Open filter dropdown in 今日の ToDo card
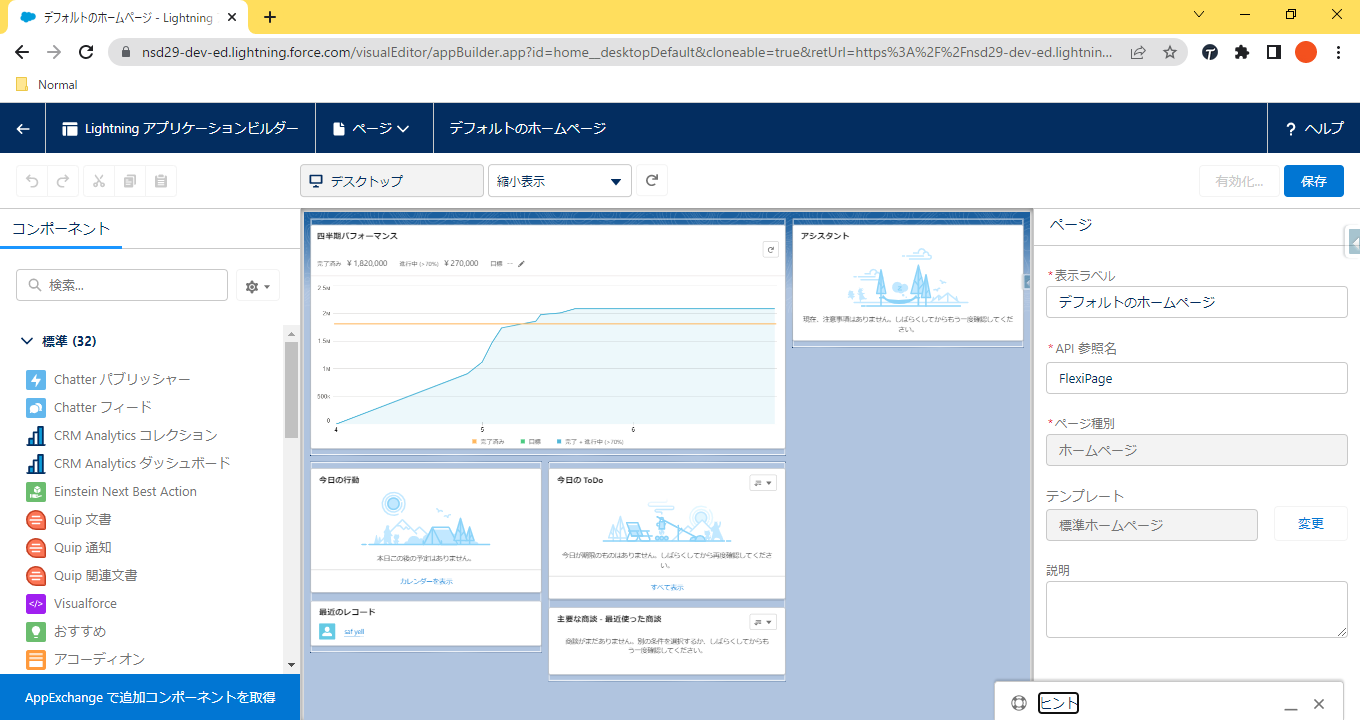 point(763,482)
